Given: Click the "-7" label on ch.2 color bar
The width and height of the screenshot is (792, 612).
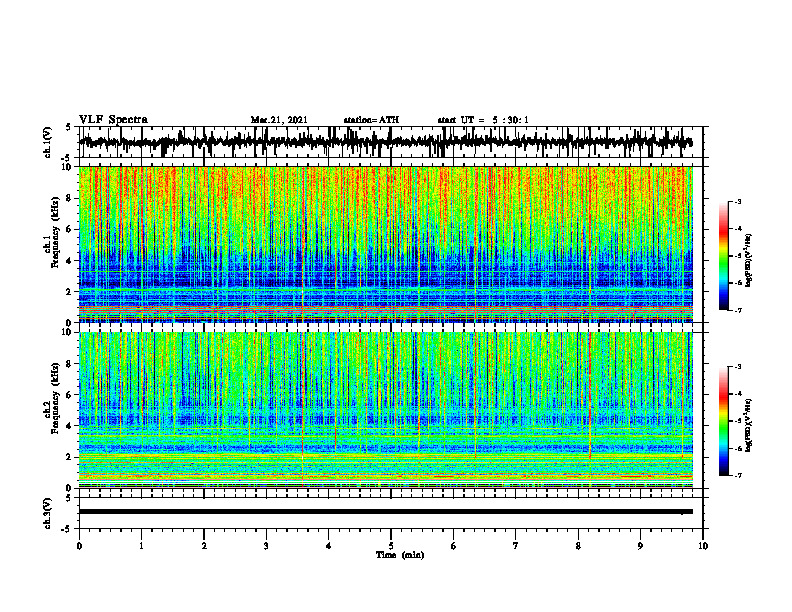Looking at the screenshot, I should tap(737, 475).
